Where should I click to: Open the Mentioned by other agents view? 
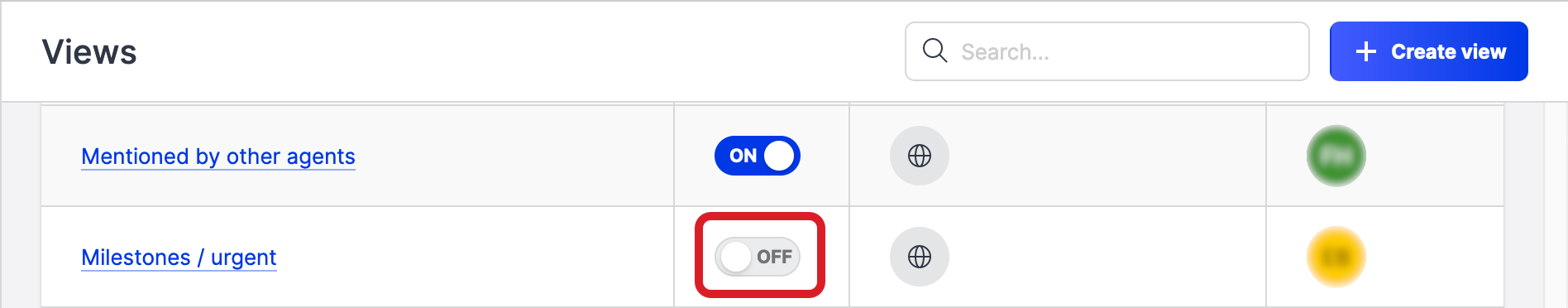click(x=218, y=156)
